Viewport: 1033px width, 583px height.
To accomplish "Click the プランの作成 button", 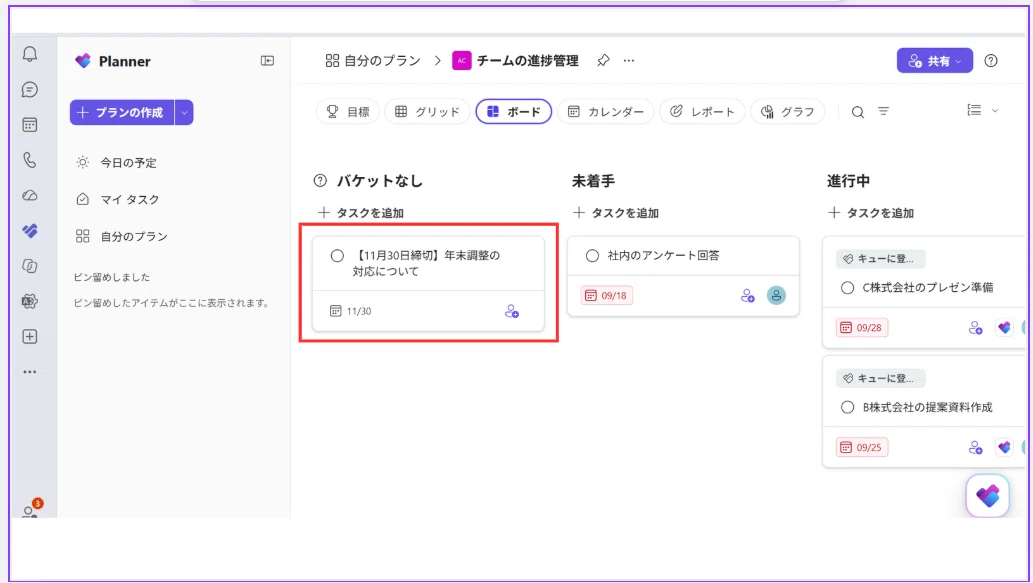I will point(122,113).
